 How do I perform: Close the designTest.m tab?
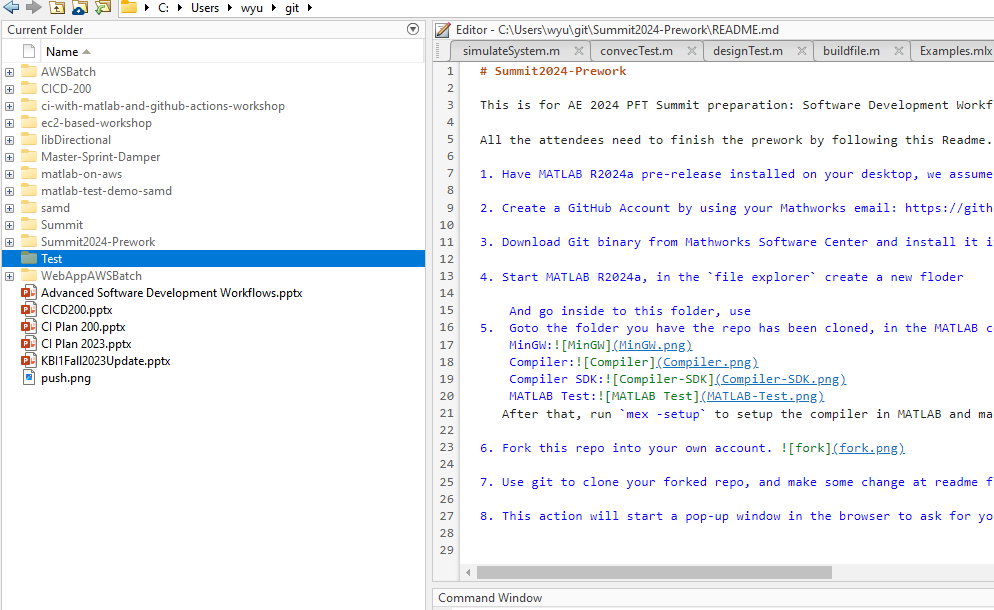[802, 51]
